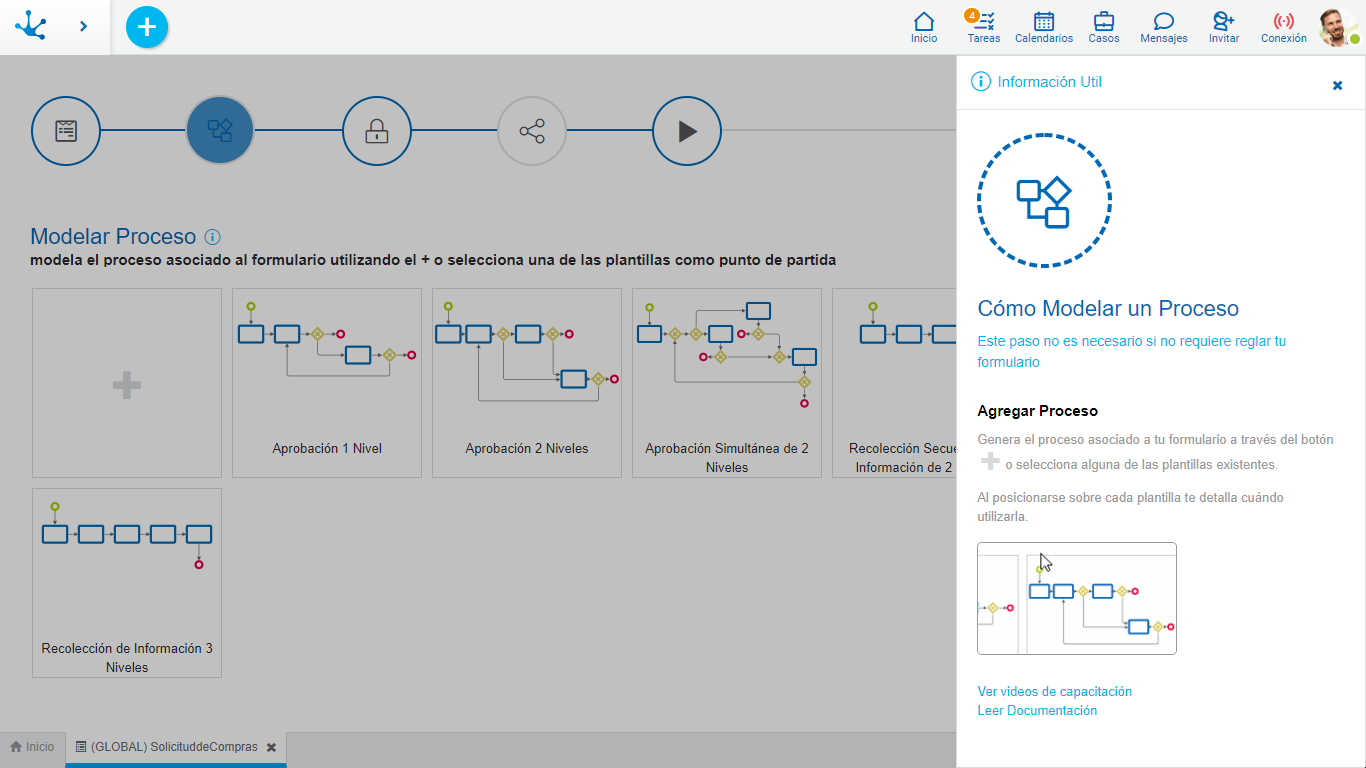Open Tareas task list
1366x768 pixels.
tap(983, 27)
